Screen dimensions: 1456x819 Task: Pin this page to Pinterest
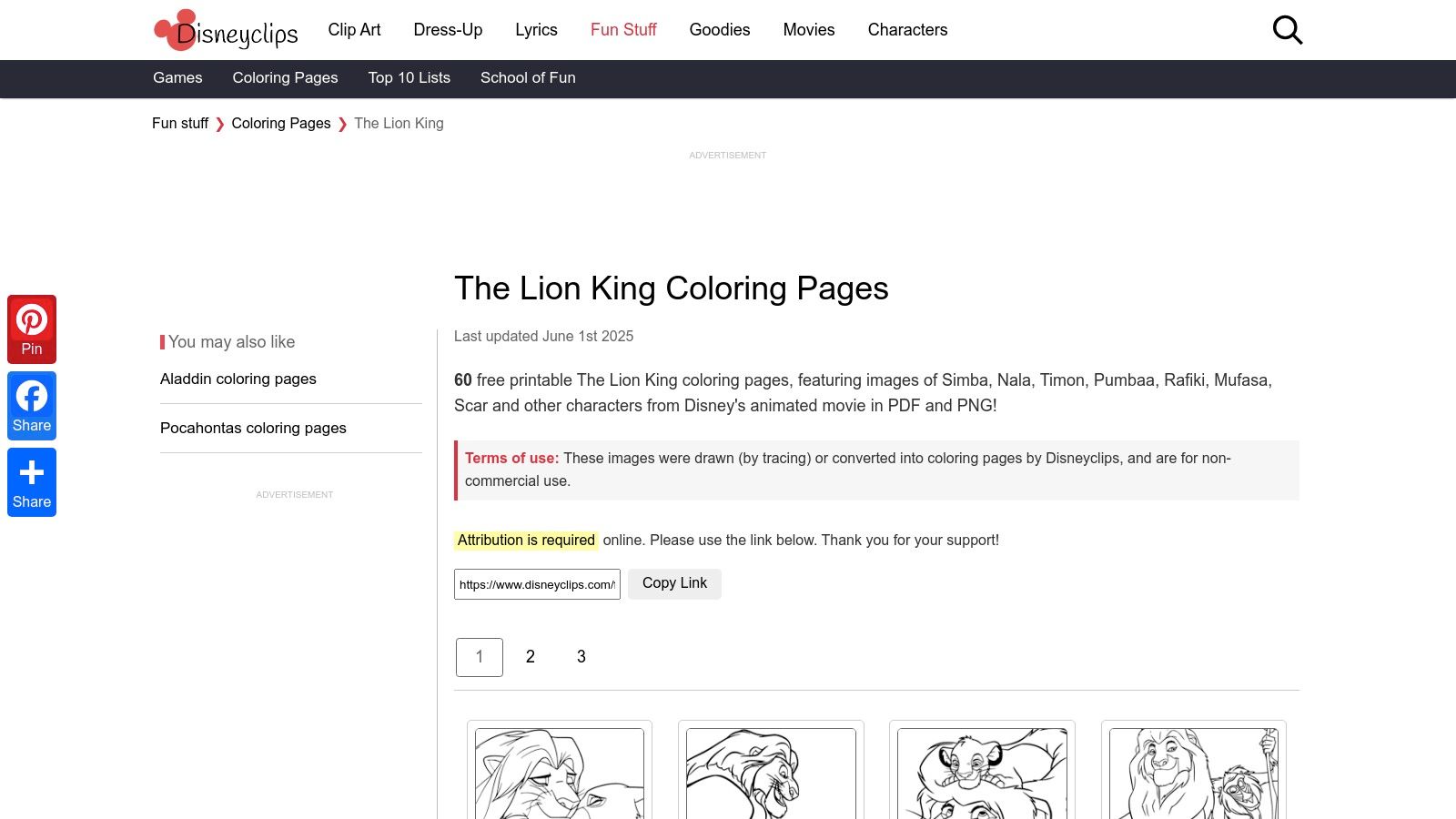(x=32, y=329)
